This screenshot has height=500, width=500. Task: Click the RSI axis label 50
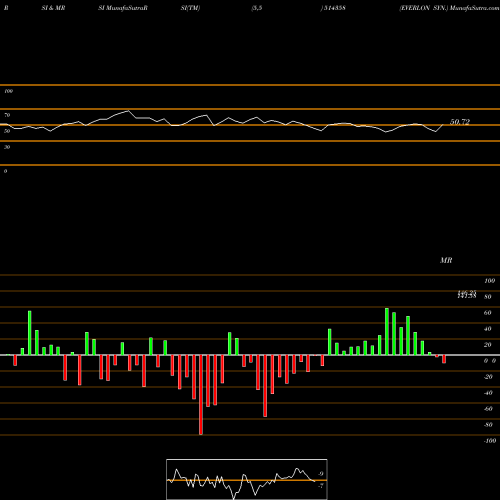(x=7, y=131)
